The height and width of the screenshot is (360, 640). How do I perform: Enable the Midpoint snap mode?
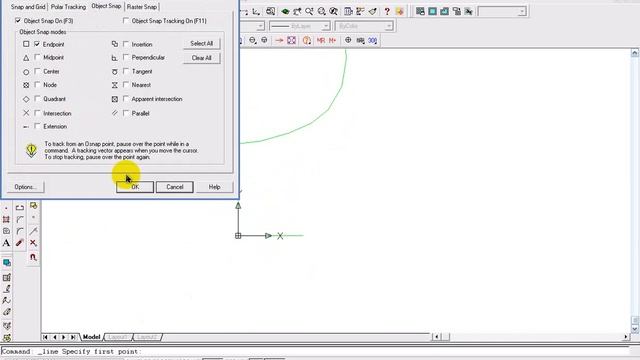pyautogui.click(x=37, y=58)
